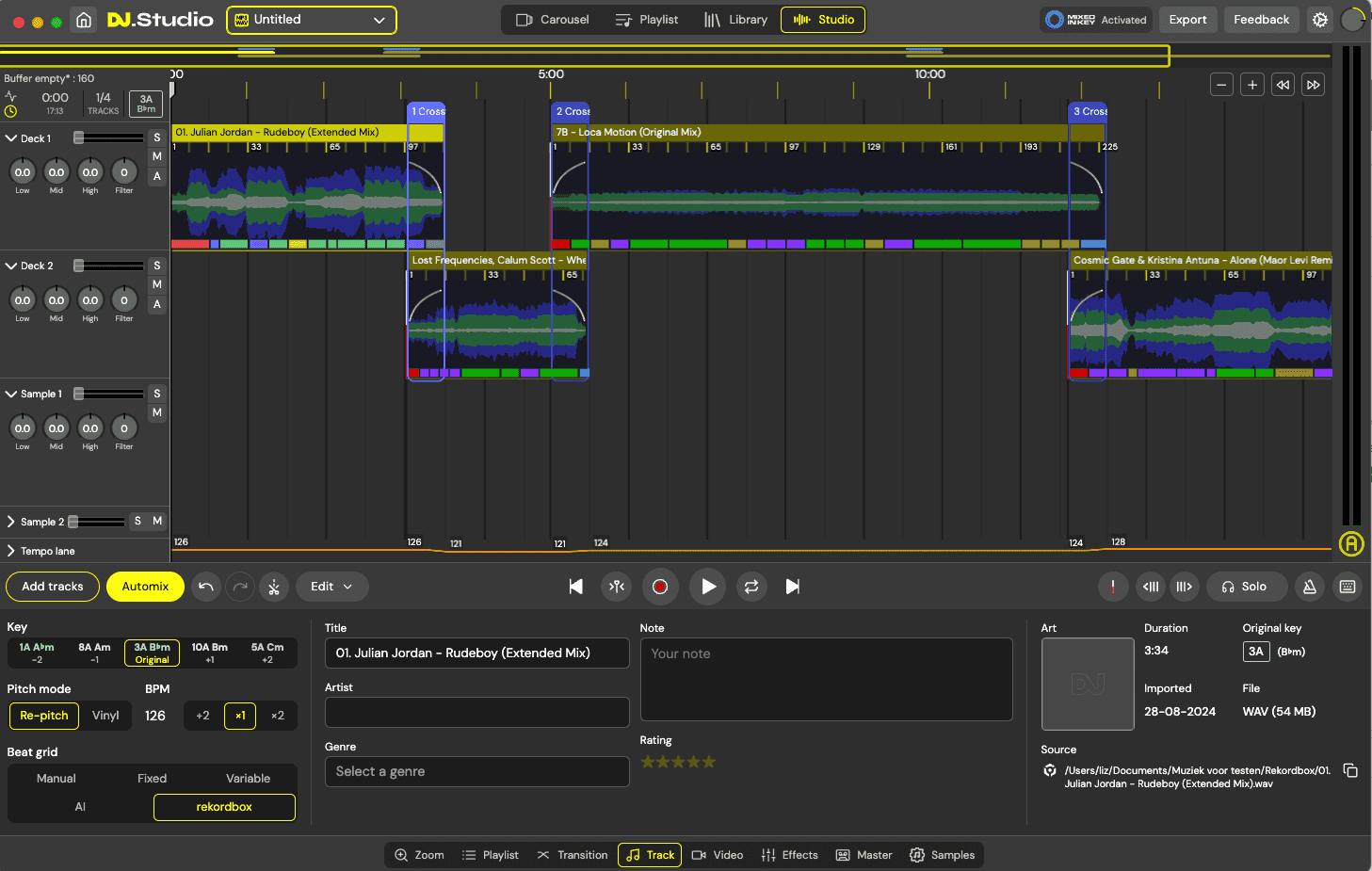1372x871 pixels.
Task: Click the red record button
Action: tap(660, 587)
